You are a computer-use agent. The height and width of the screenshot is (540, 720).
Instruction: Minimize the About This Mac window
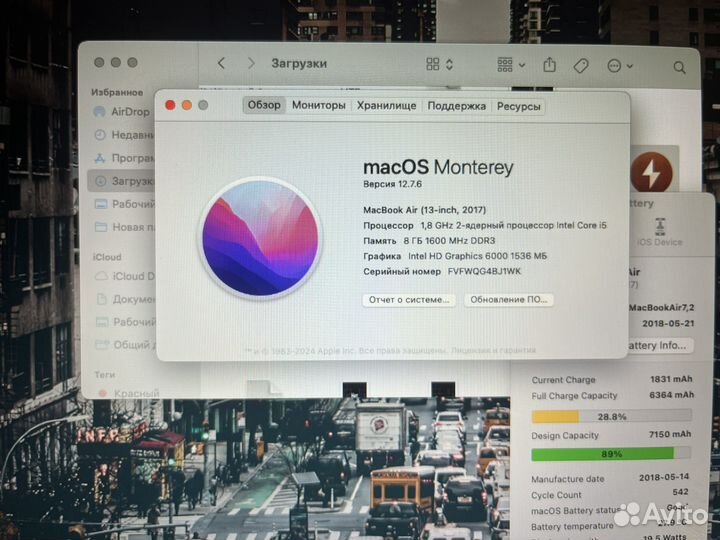pos(186,105)
